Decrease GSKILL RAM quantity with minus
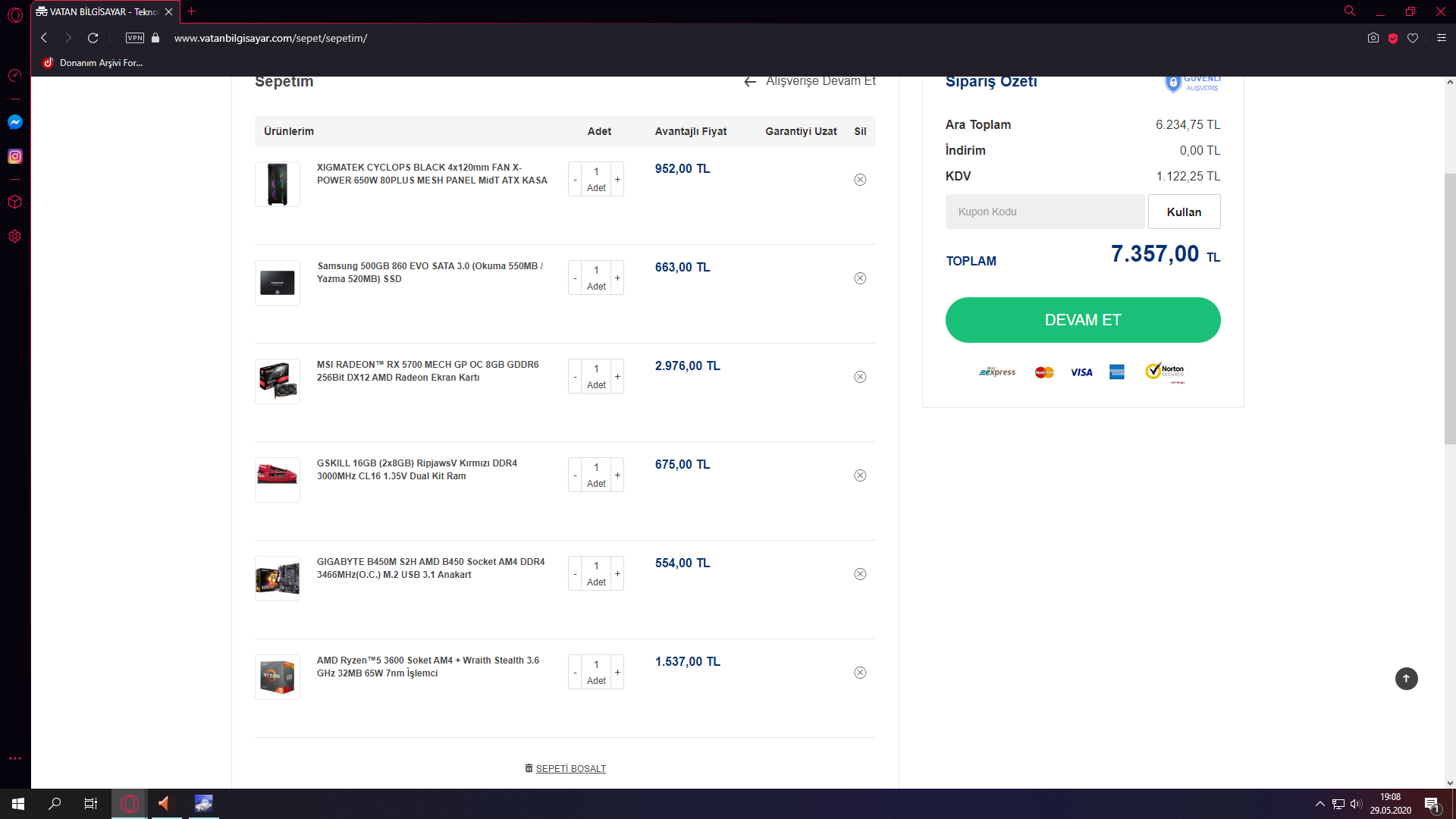This screenshot has height=819, width=1456. coord(575,475)
